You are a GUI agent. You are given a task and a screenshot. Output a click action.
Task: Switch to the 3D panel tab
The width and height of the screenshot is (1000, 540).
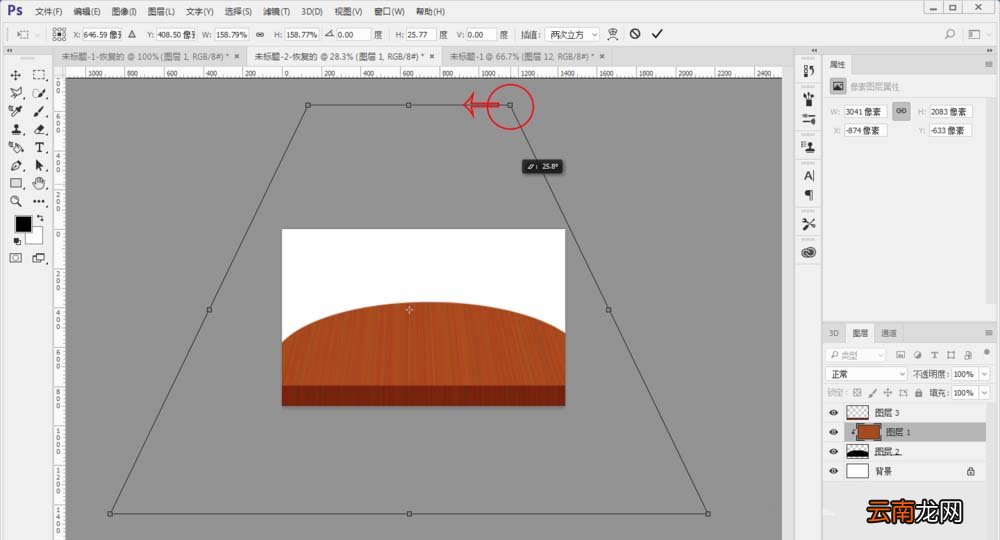834,333
